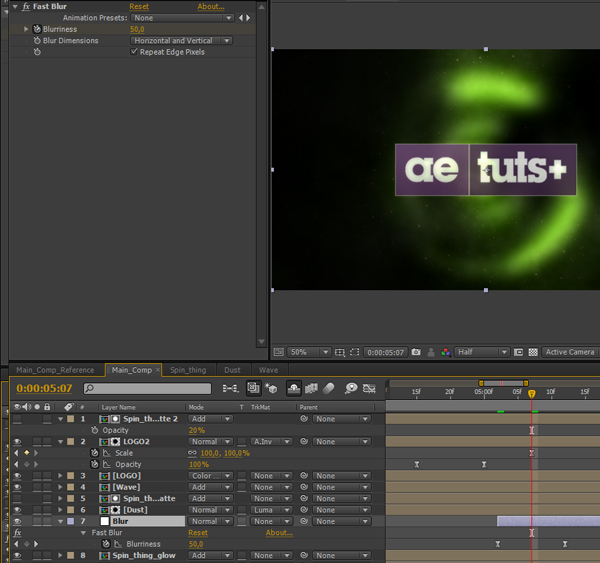This screenshot has height=563, width=600.
Task: Toggle Repeat Edge Pixels checkbox
Action: coord(134,52)
